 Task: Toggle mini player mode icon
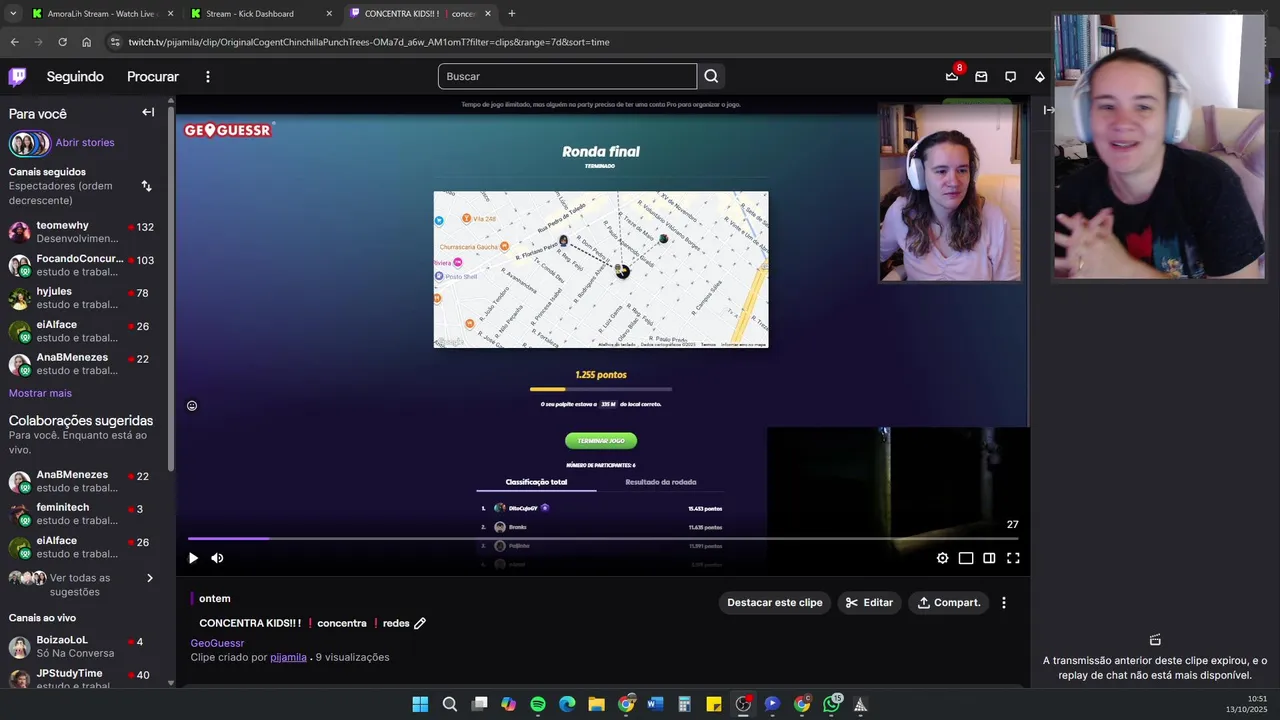click(966, 558)
